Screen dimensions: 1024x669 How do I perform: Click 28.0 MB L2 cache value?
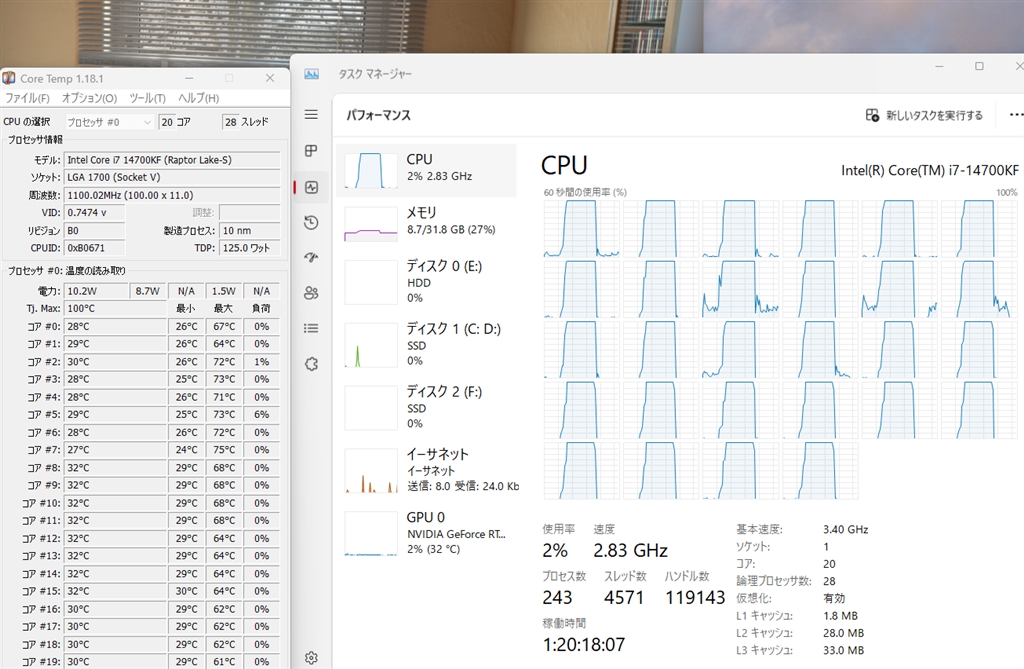[843, 633]
